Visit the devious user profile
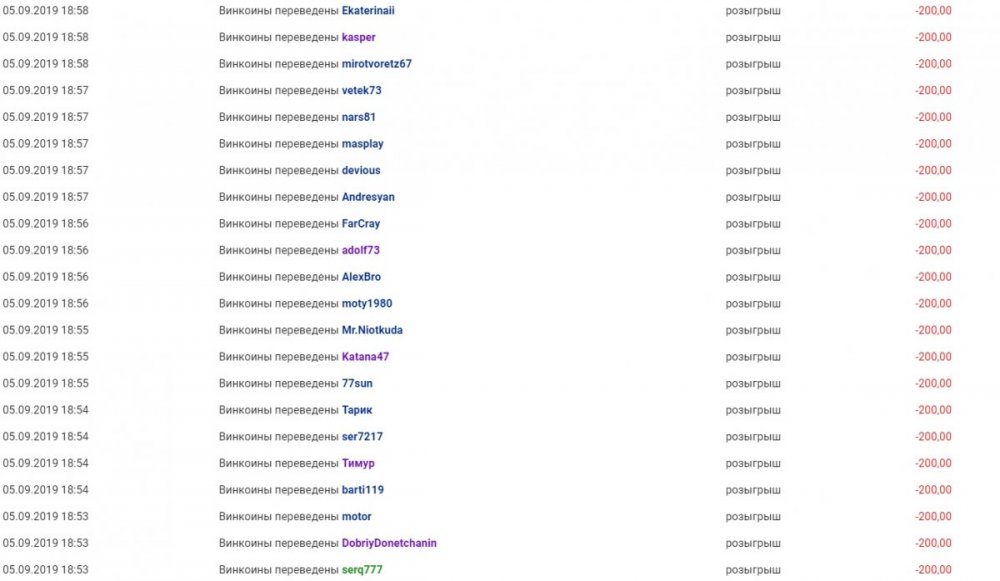This screenshot has width=1000, height=581. coord(361,170)
